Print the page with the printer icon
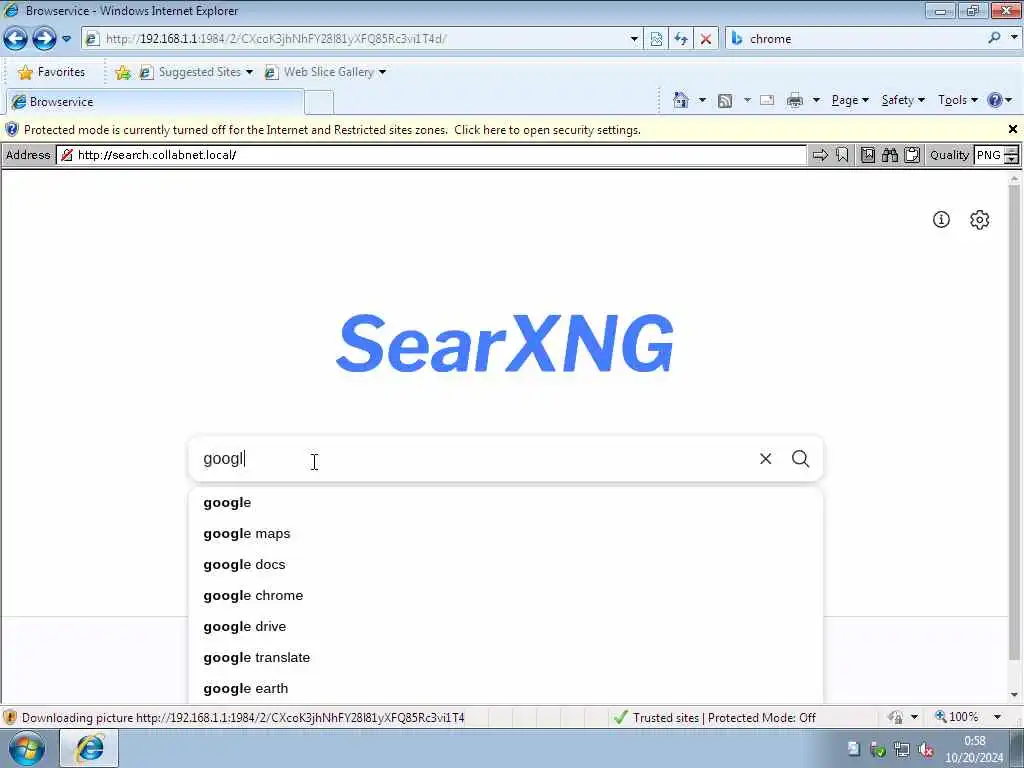The height and width of the screenshot is (768, 1024). tap(795, 100)
